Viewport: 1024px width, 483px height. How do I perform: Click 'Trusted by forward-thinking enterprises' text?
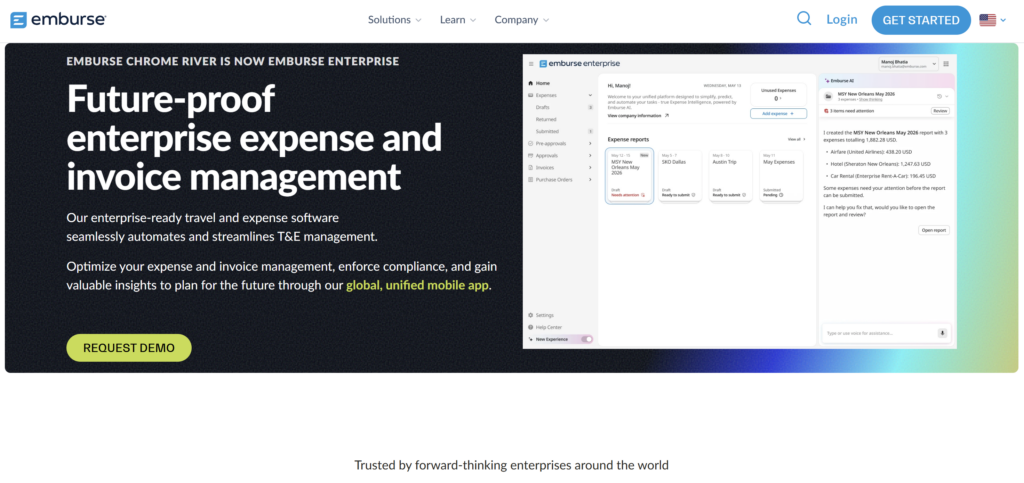click(511, 465)
